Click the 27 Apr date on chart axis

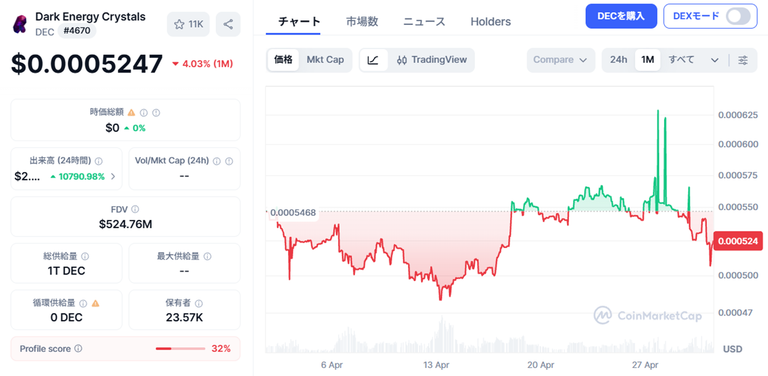tap(645, 365)
